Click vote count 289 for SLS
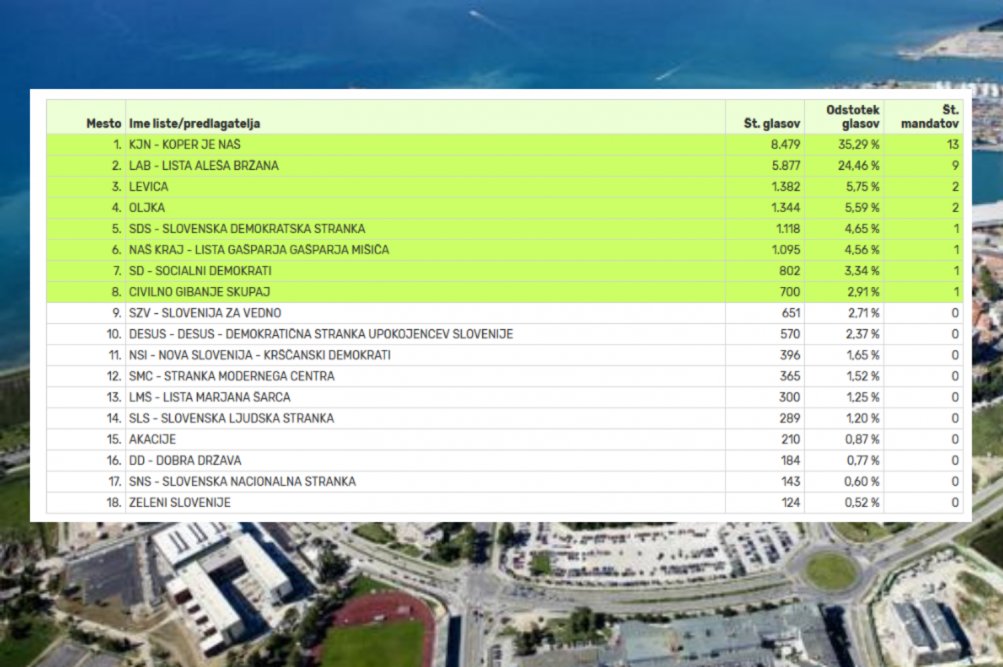Image resolution: width=1003 pixels, height=667 pixels. click(790, 419)
